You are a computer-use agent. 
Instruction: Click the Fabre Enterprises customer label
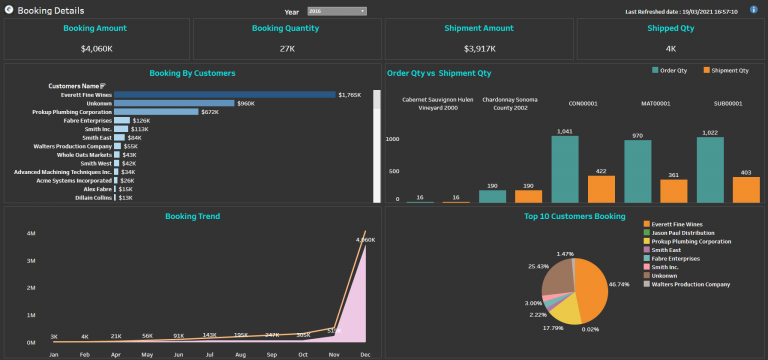click(x=88, y=120)
